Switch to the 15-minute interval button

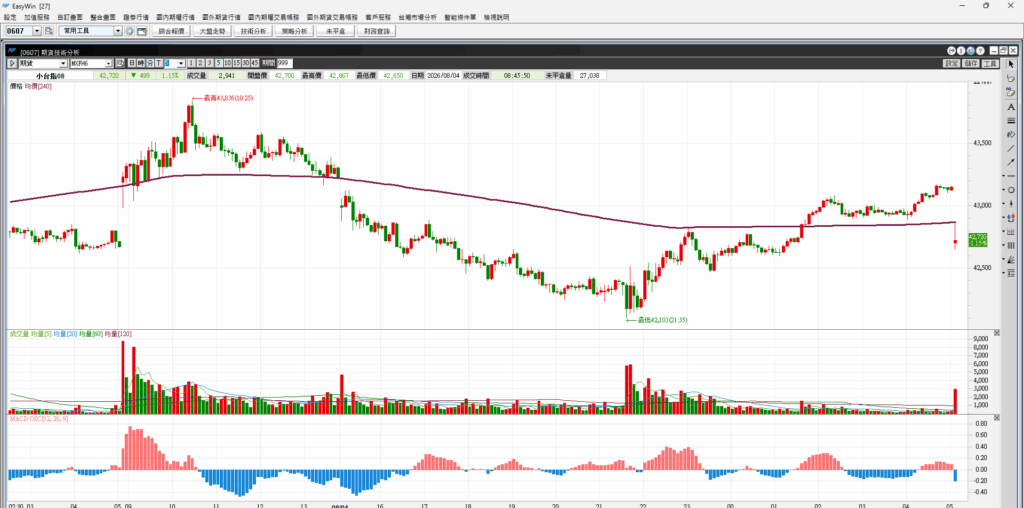(236, 63)
